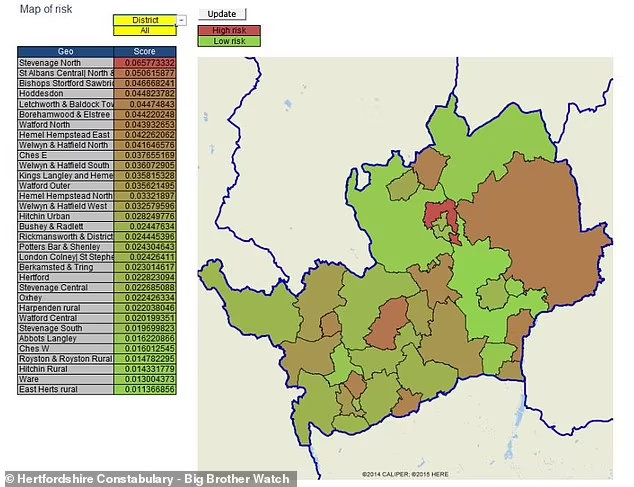The height and width of the screenshot is (487, 634).
Task: Select the Hitchin Urban row
Action: (x=66, y=214)
